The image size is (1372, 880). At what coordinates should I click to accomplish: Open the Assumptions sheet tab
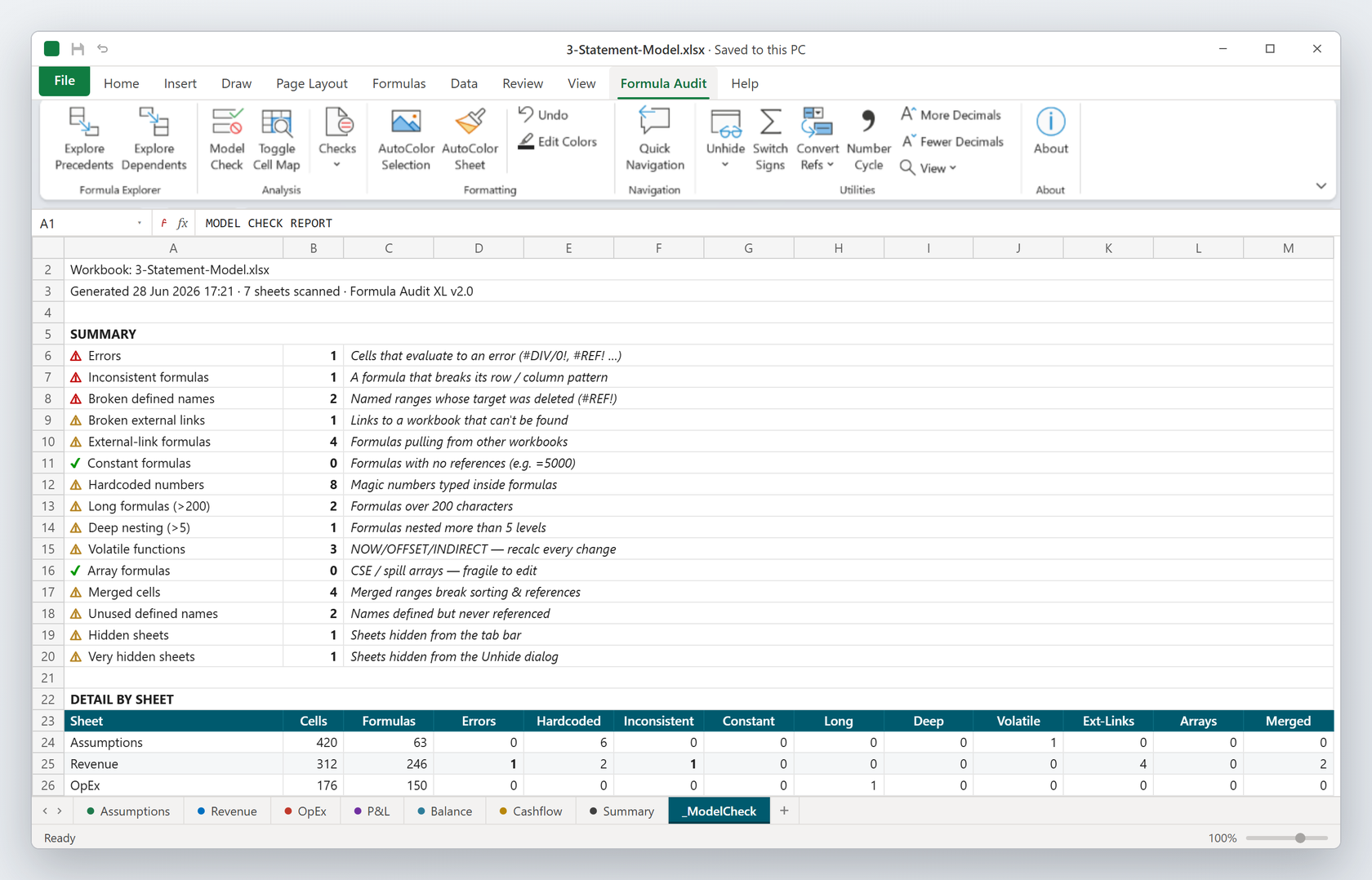point(128,811)
